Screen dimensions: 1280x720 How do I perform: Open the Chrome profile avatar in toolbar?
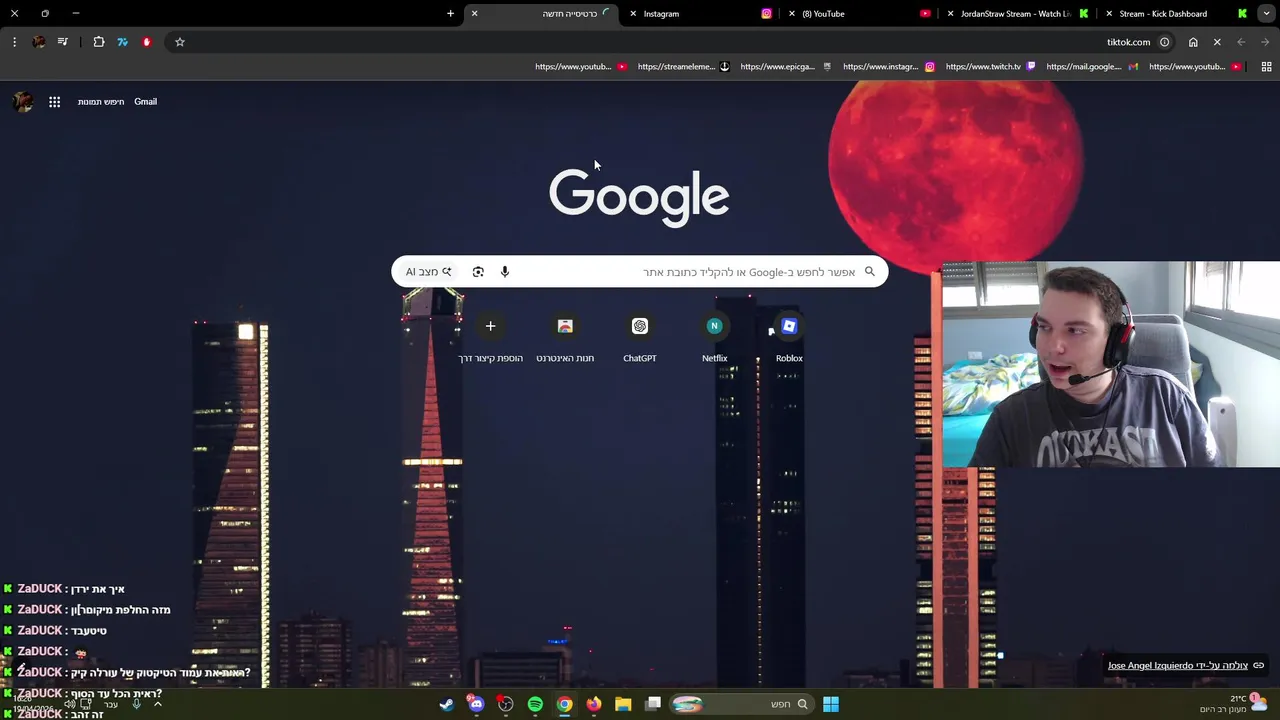tap(38, 42)
